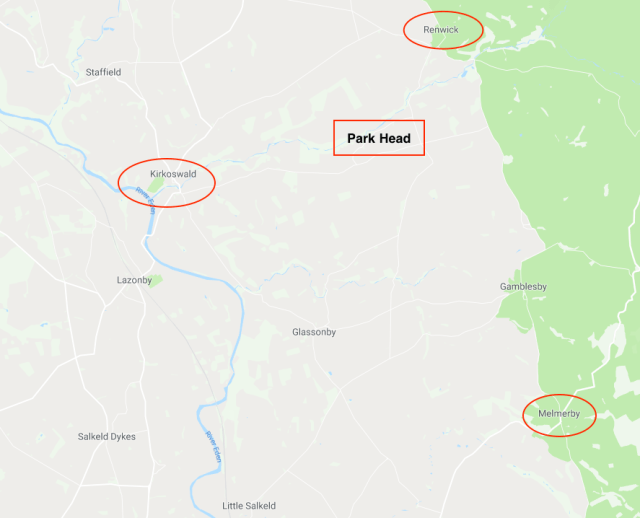Image resolution: width=640 pixels, height=518 pixels.
Task: Click the Lazonby village label
Action: pos(134,280)
